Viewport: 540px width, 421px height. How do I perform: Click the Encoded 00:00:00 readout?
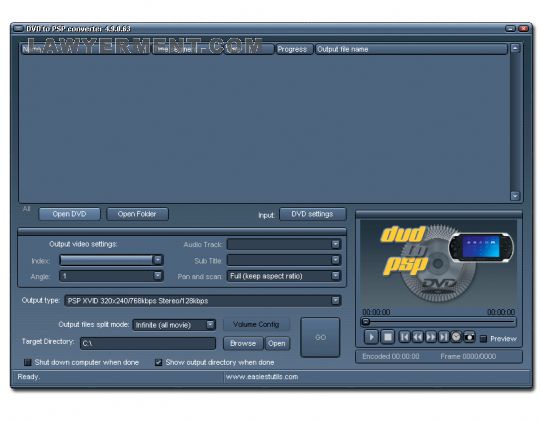point(391,356)
